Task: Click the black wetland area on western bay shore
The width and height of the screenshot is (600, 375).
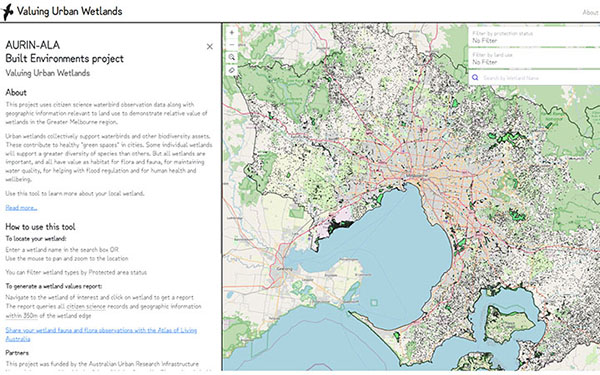Action: (341, 227)
